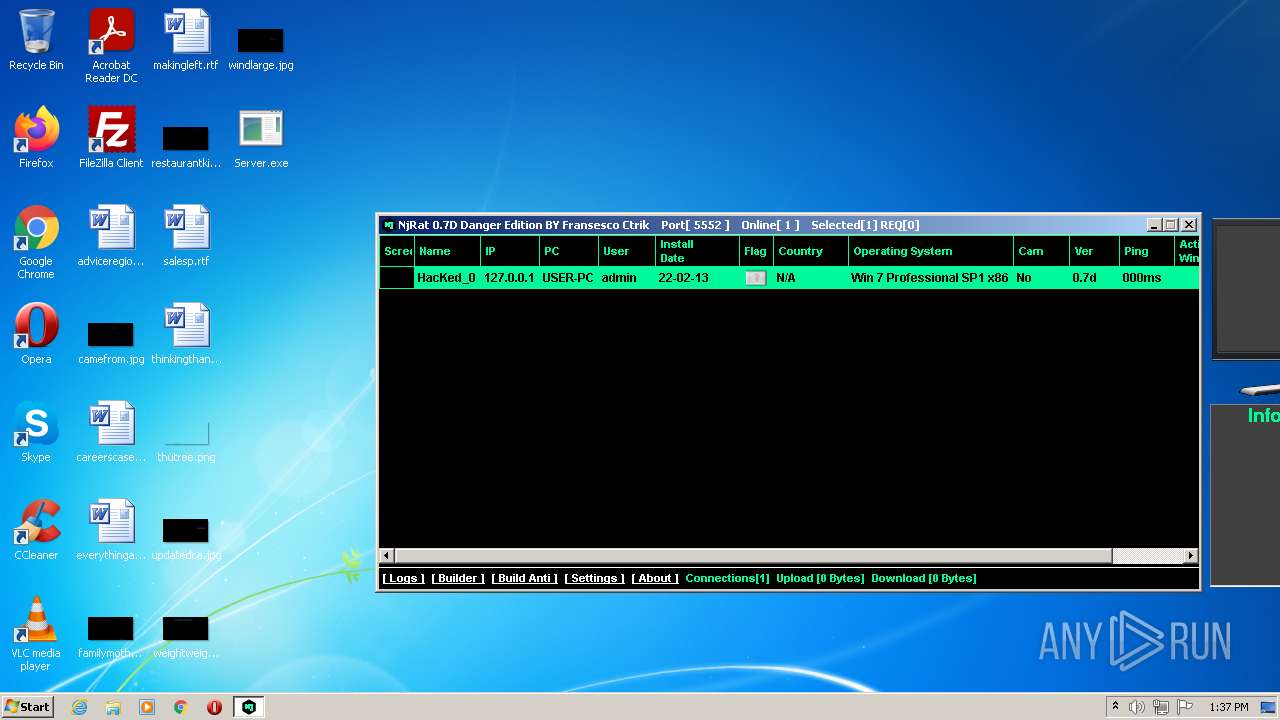Select the careerscase... document icon

click(x=111, y=432)
